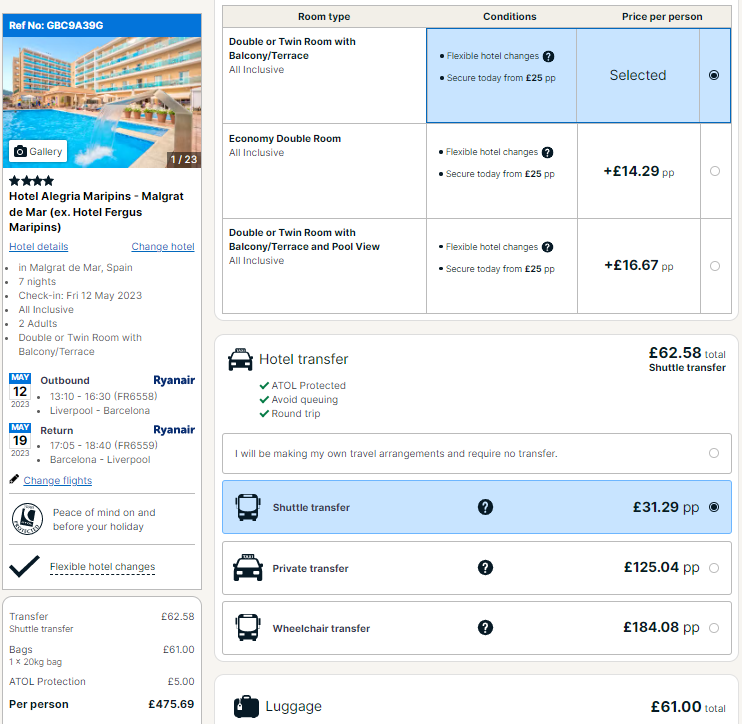Open the Hotel details link

(39, 247)
